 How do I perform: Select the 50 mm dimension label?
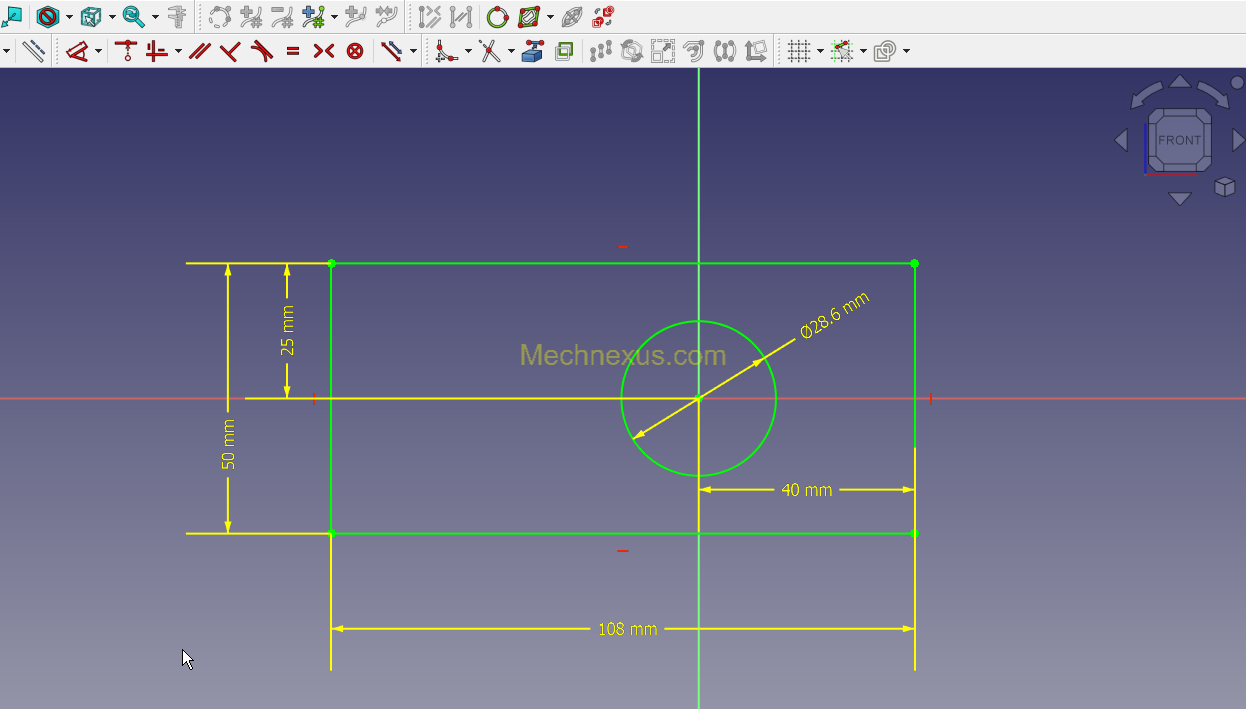tap(228, 444)
